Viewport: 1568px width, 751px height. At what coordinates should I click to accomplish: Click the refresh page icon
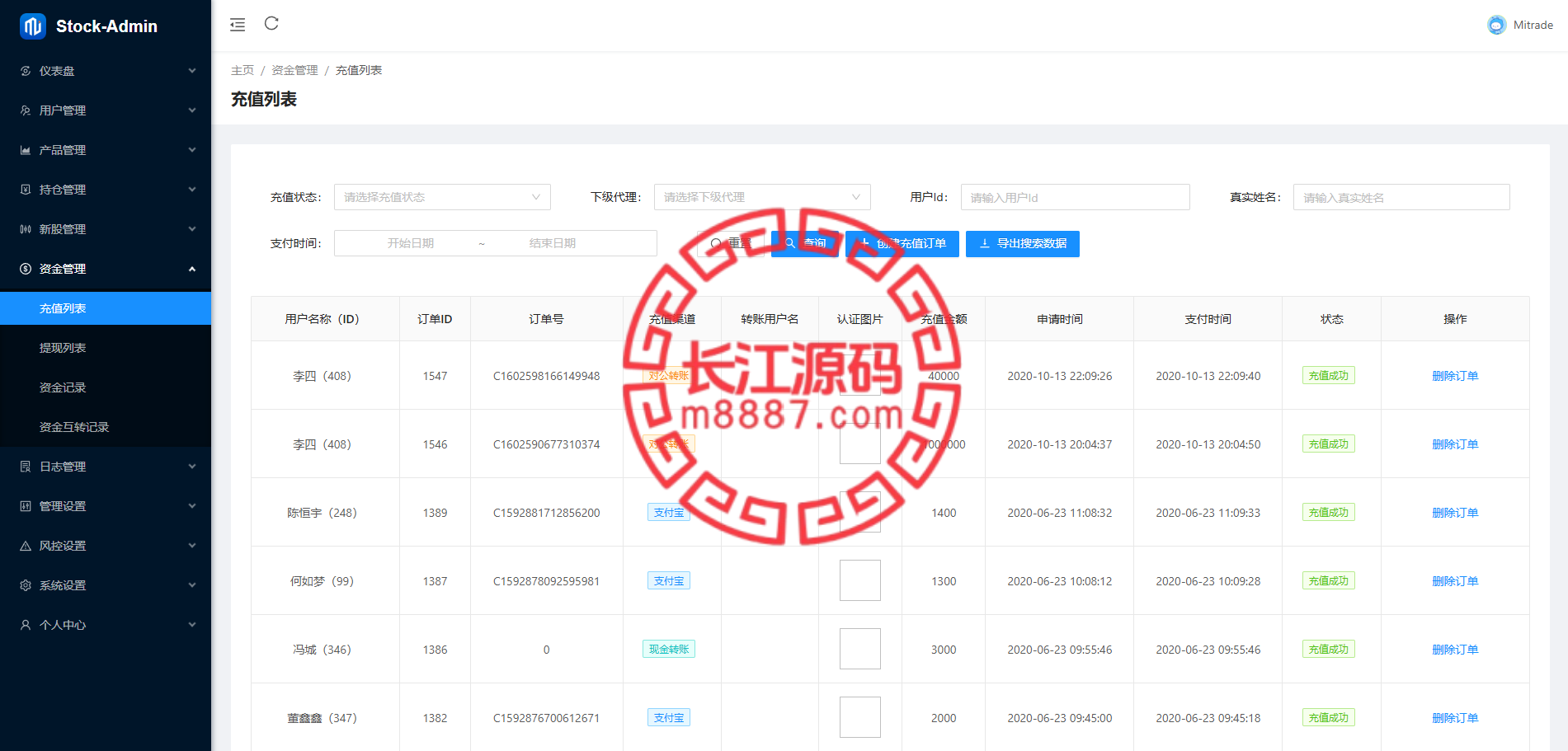(x=271, y=23)
